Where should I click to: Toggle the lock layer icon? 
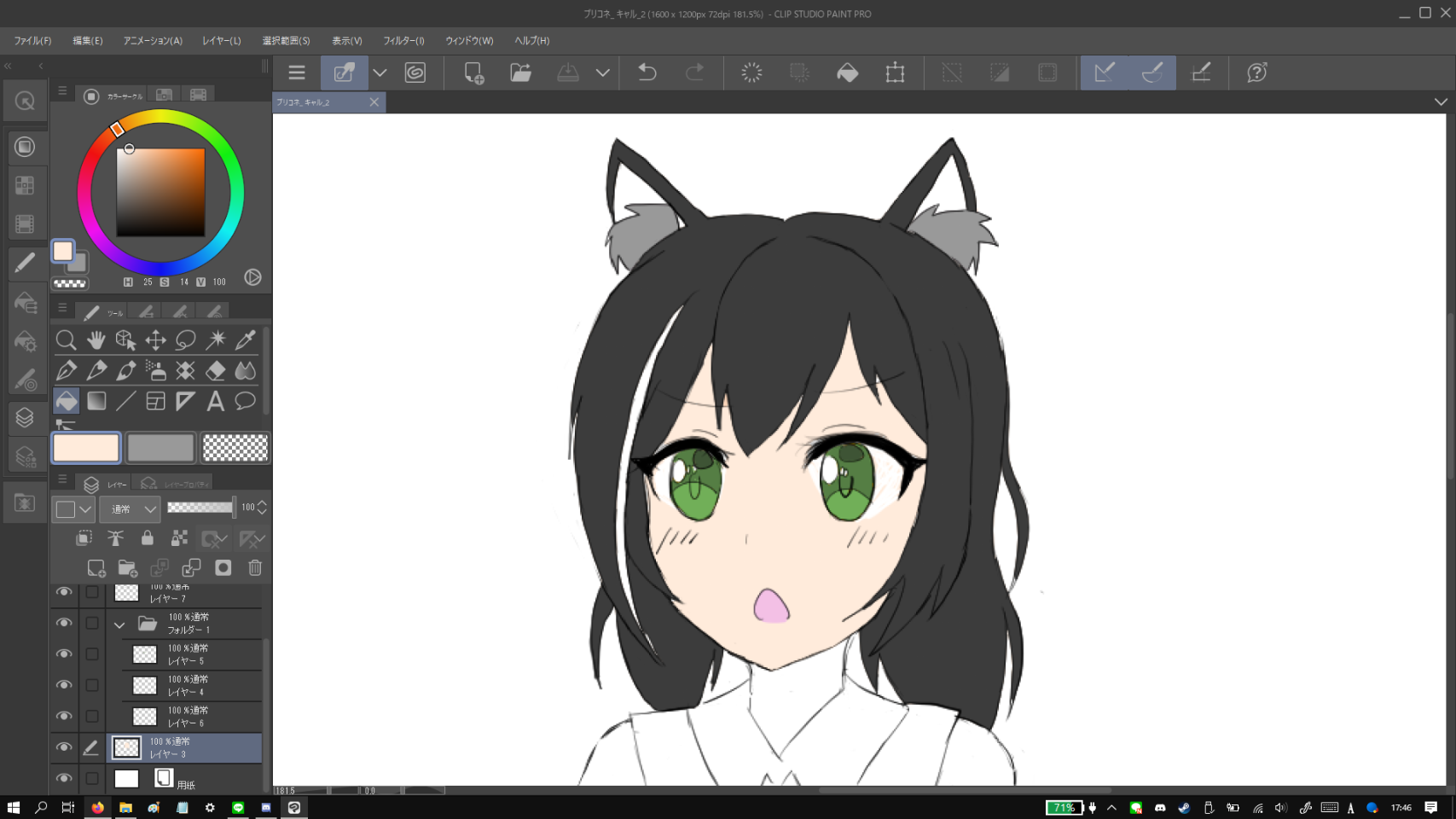[x=148, y=538]
